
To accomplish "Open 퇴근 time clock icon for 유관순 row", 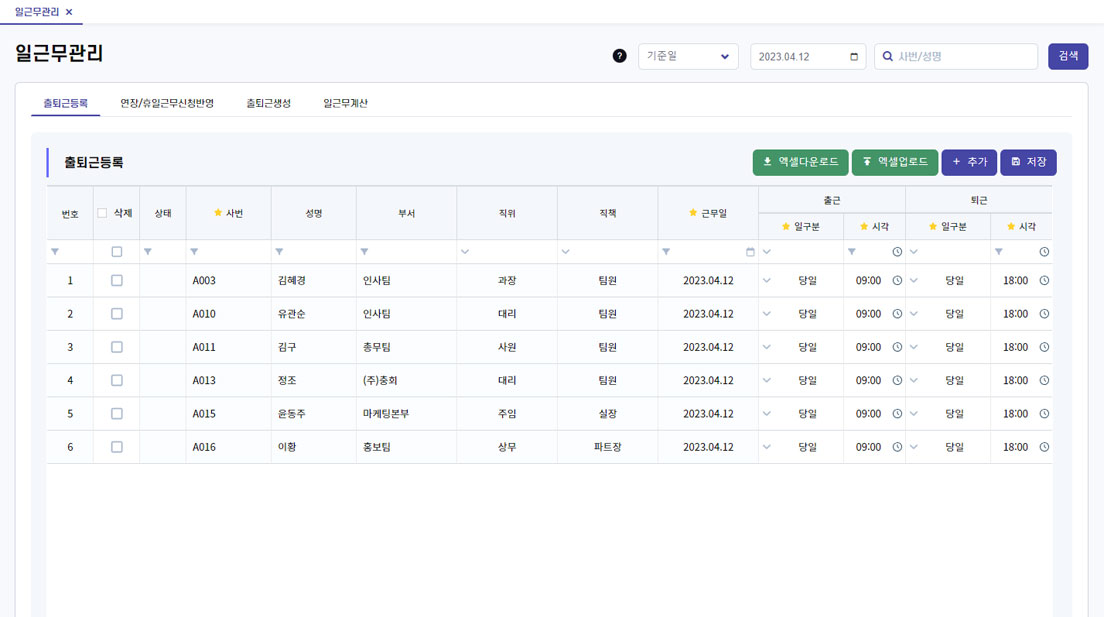I will coord(1044,314).
